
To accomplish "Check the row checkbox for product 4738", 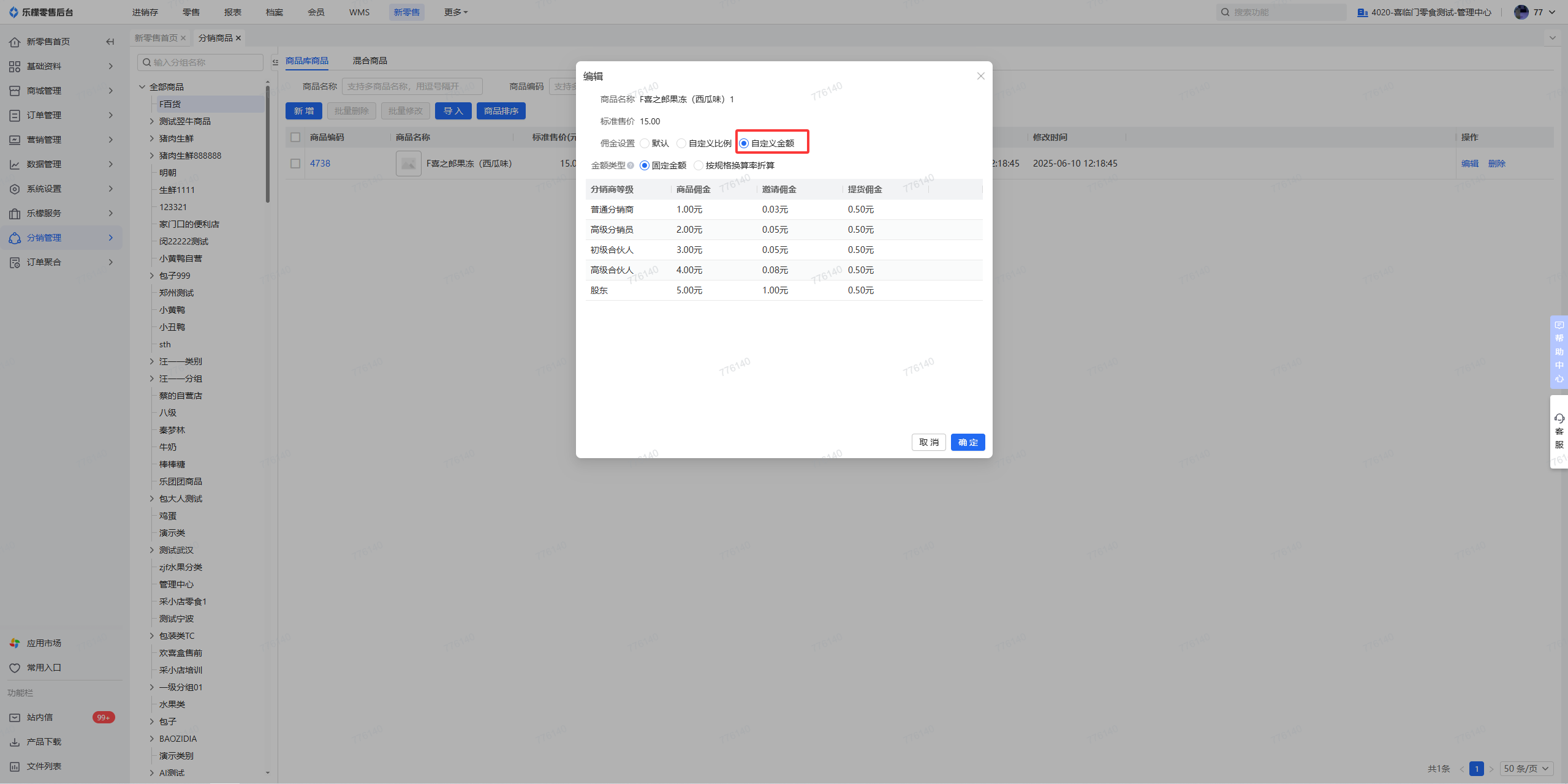I will pos(295,164).
